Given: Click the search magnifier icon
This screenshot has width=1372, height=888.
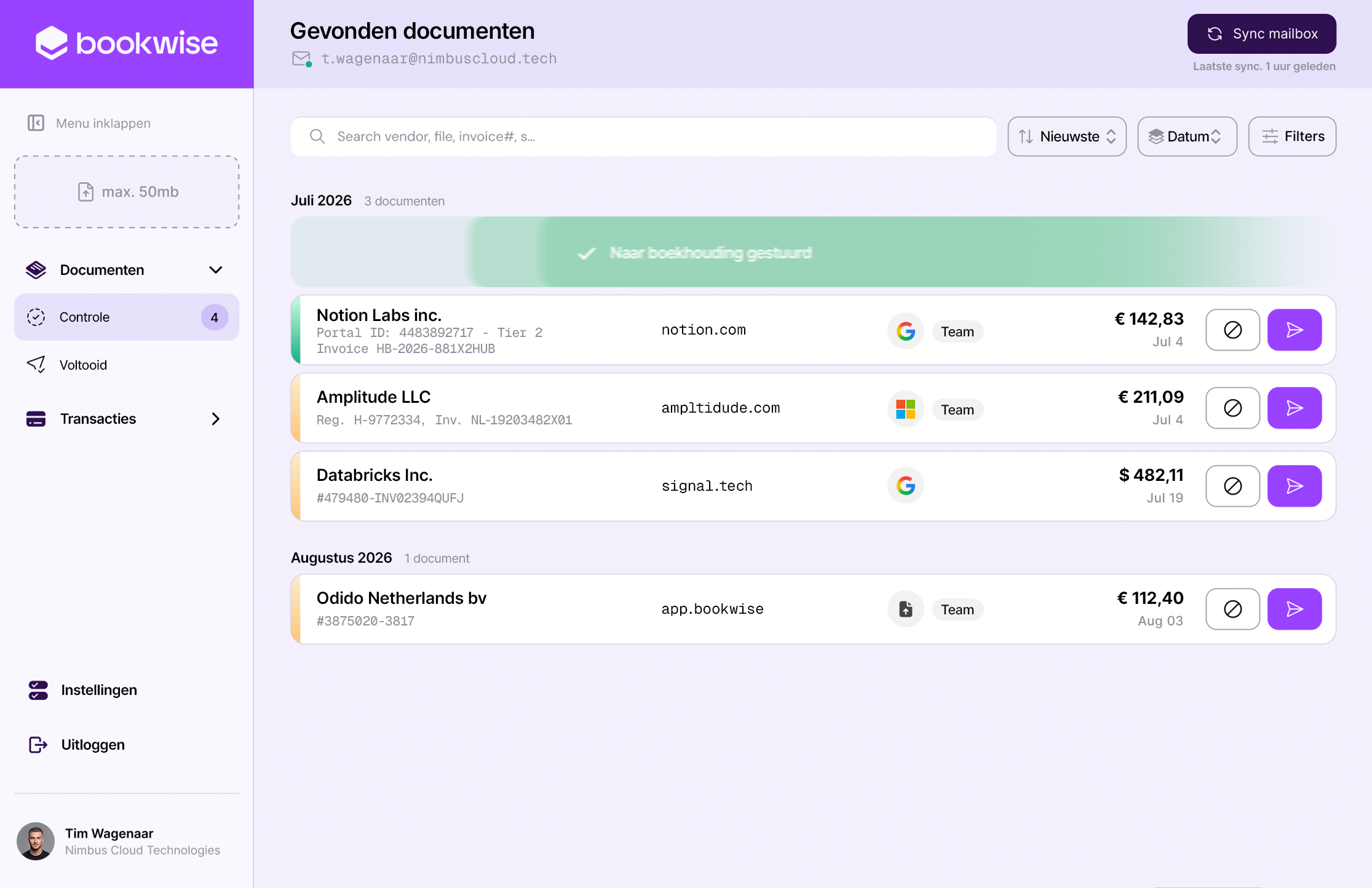Looking at the screenshot, I should pyautogui.click(x=317, y=136).
